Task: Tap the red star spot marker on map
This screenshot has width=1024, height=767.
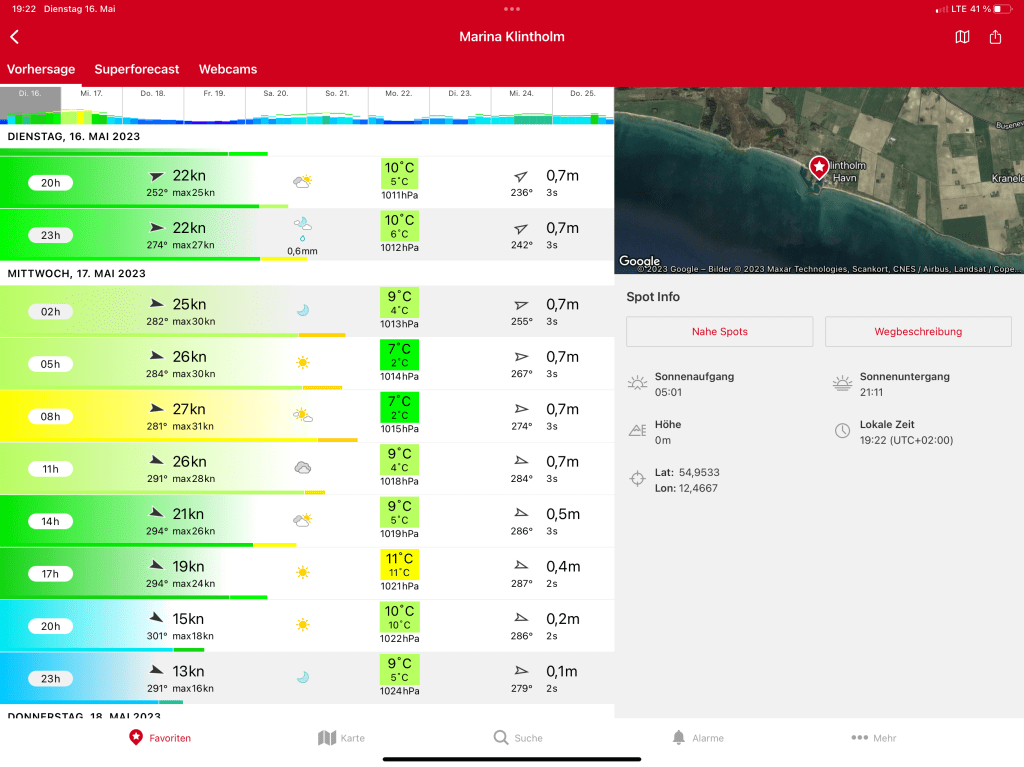Action: [819, 167]
